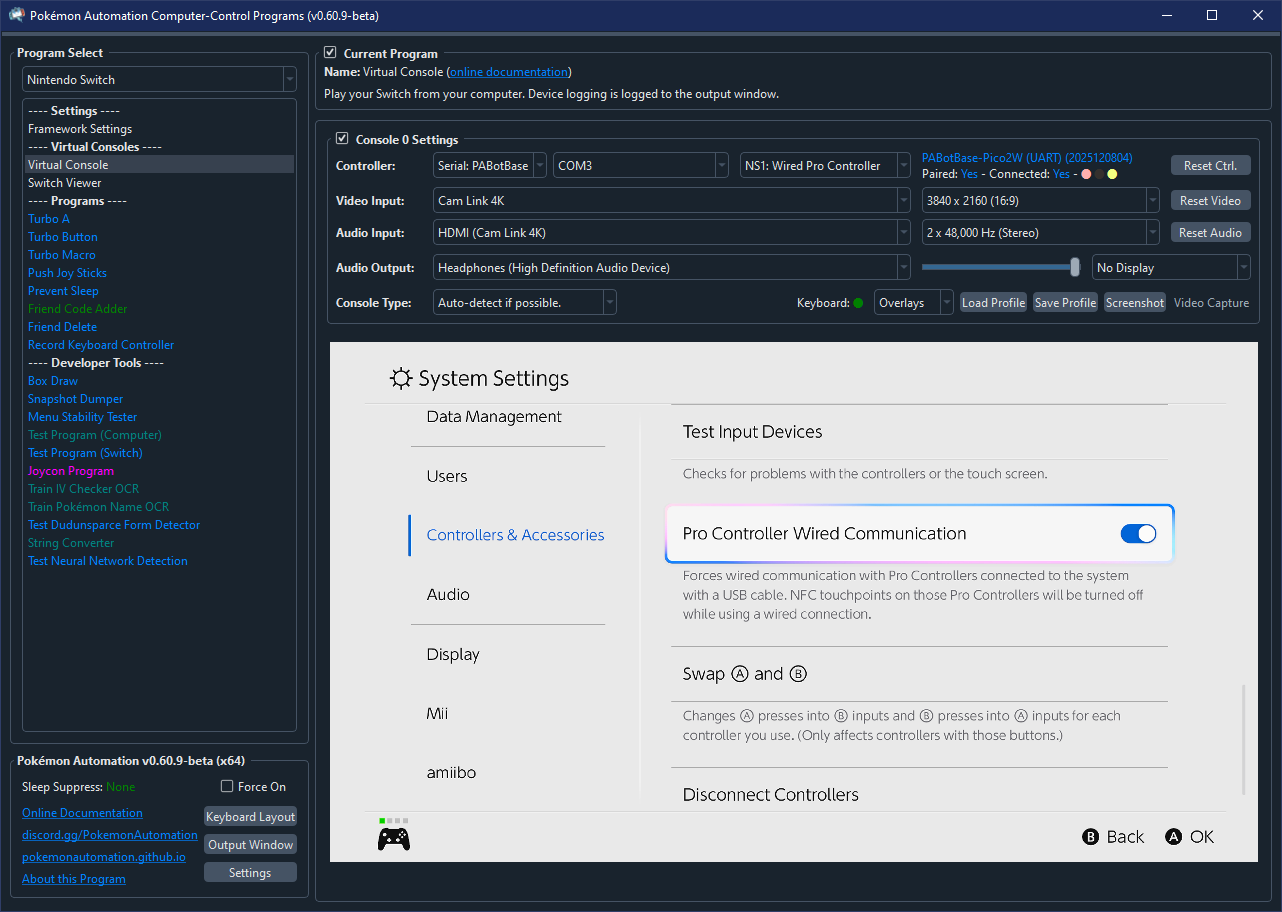Open the Nintendo Switch program dropdown
Image resolution: width=1282 pixels, height=912 pixels.
click(159, 80)
